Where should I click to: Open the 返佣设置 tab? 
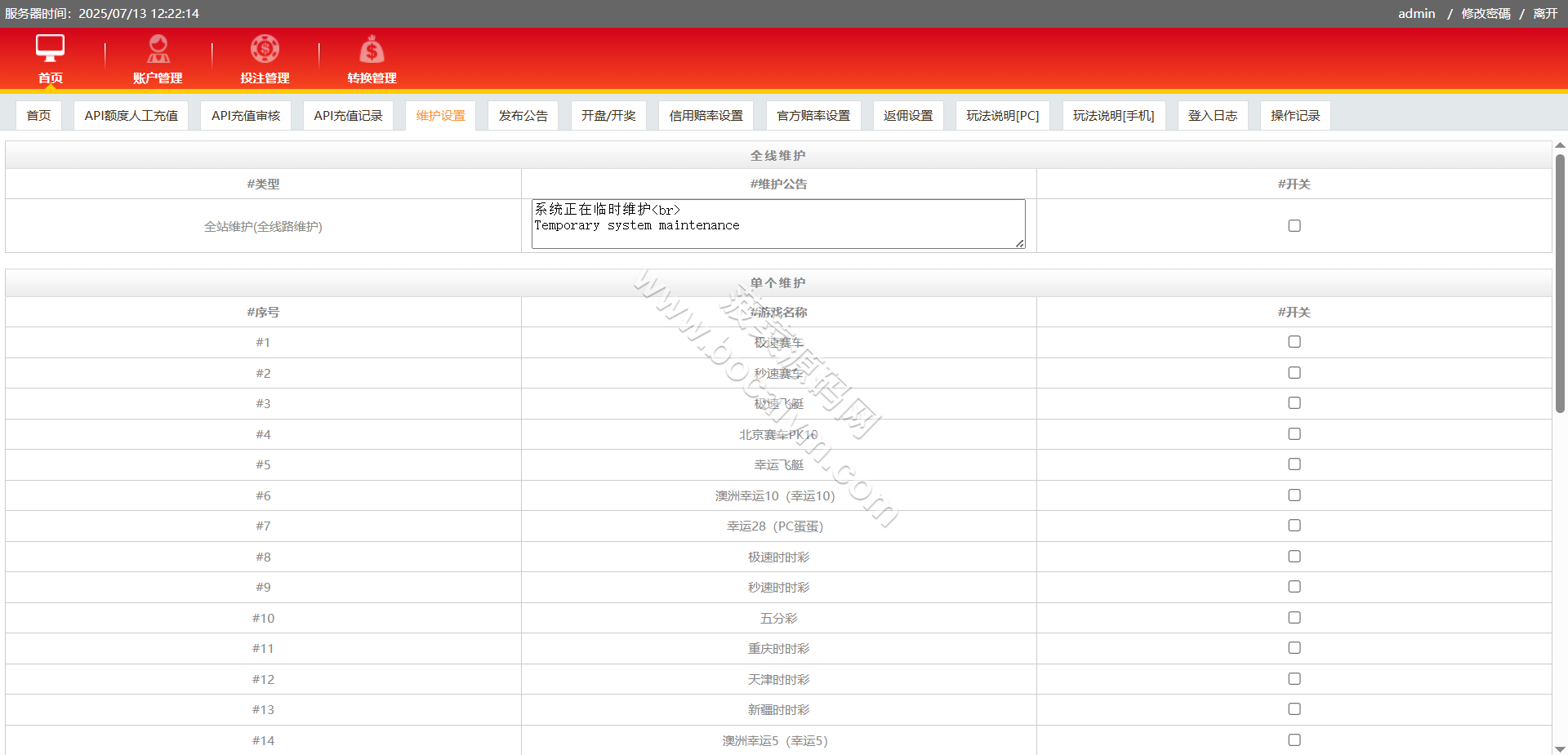point(908,116)
